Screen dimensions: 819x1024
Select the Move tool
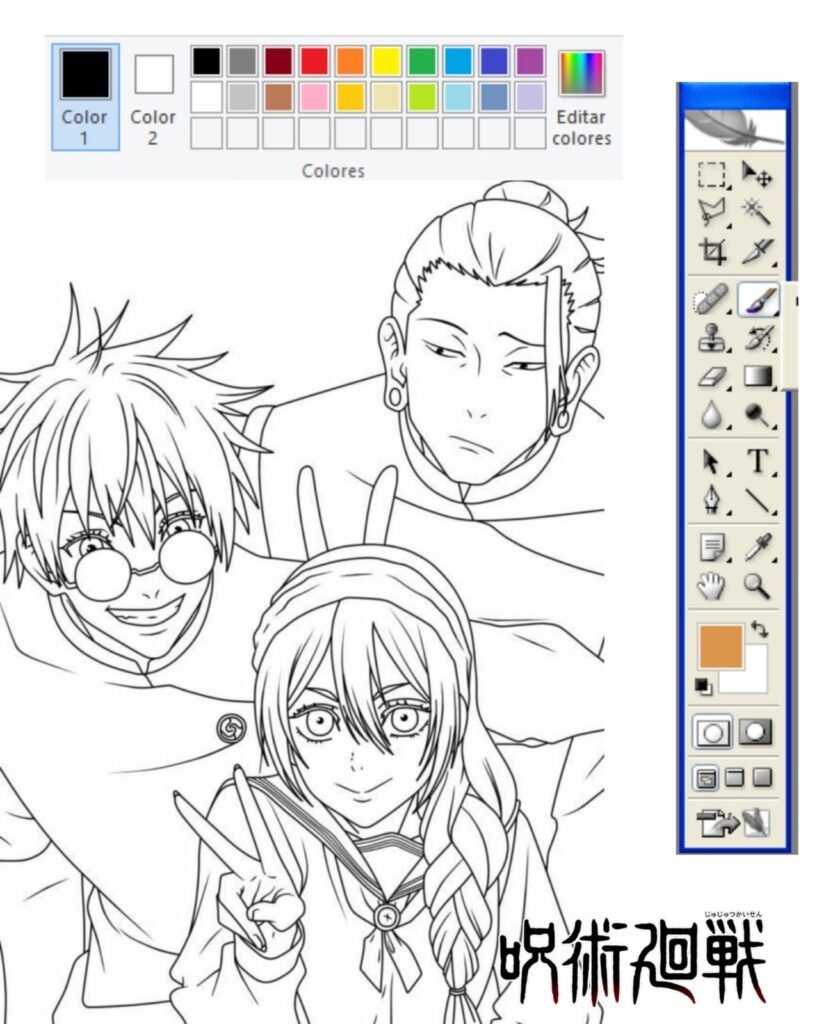[x=757, y=175]
